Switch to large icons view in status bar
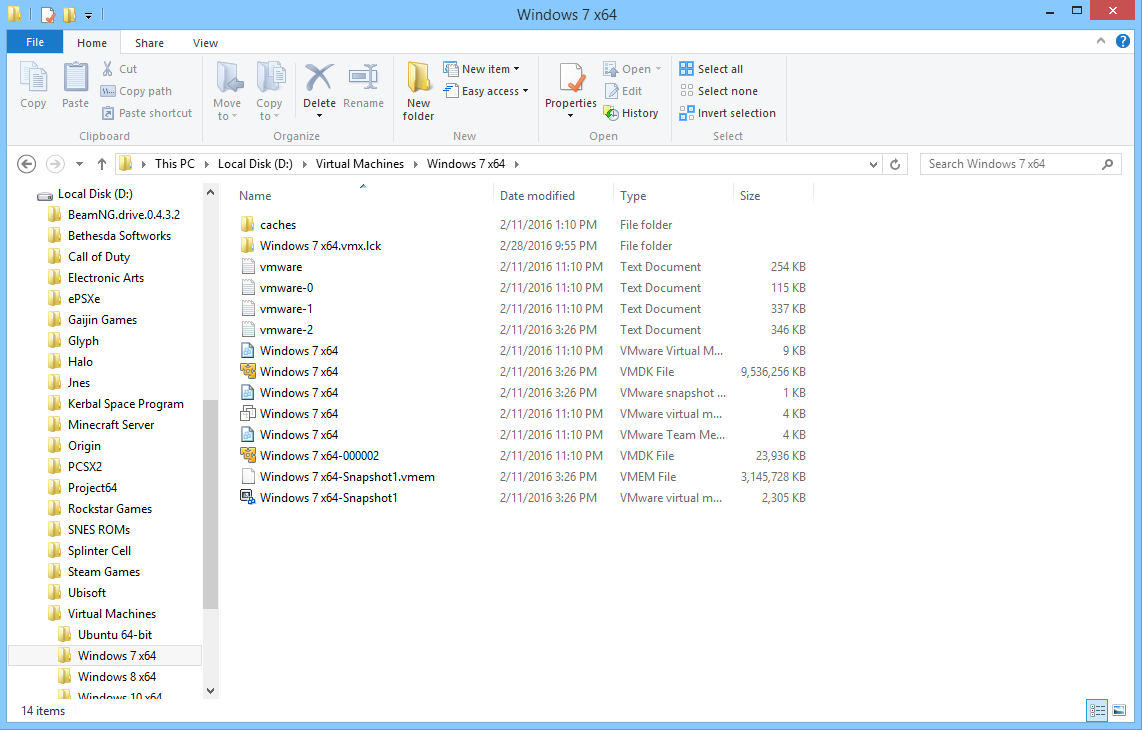This screenshot has width=1142, height=730. (1119, 710)
